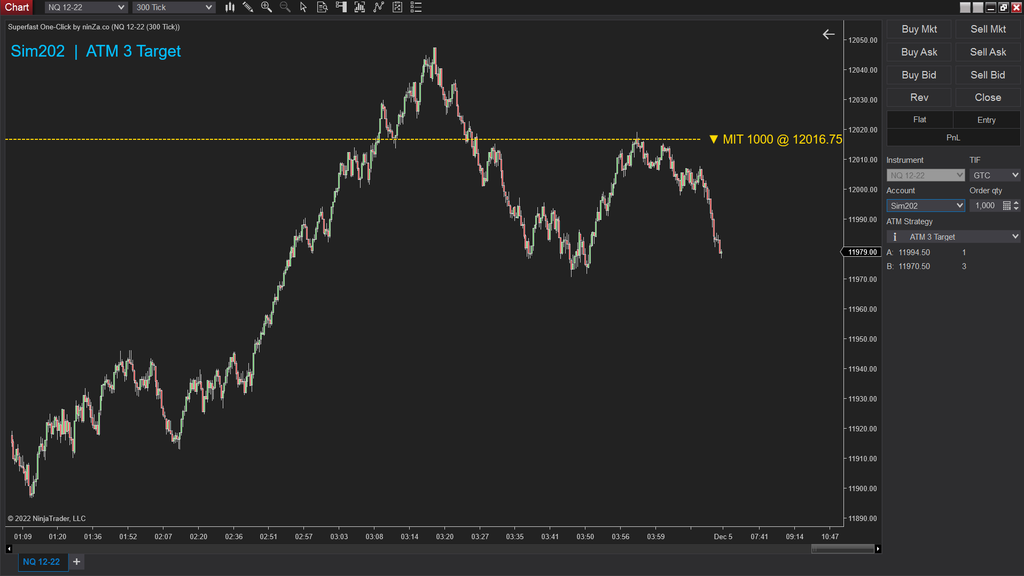Click the order quantity calculator icon
Viewport: 1024px width, 576px height.
[x=1006, y=205]
